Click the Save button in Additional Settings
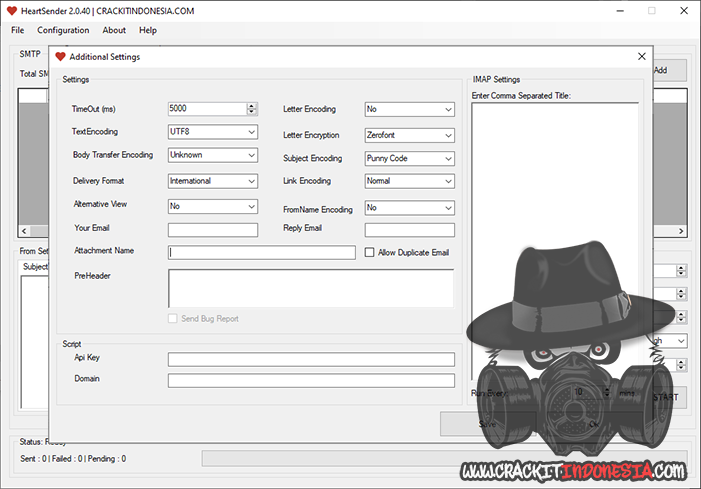Screen dimensions: 701x489 tap(488, 424)
